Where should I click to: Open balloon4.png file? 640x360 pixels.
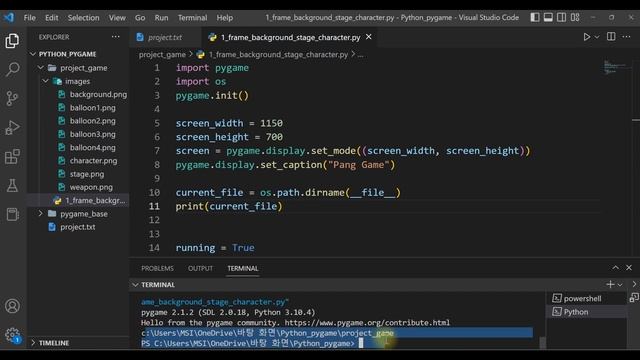92,147
